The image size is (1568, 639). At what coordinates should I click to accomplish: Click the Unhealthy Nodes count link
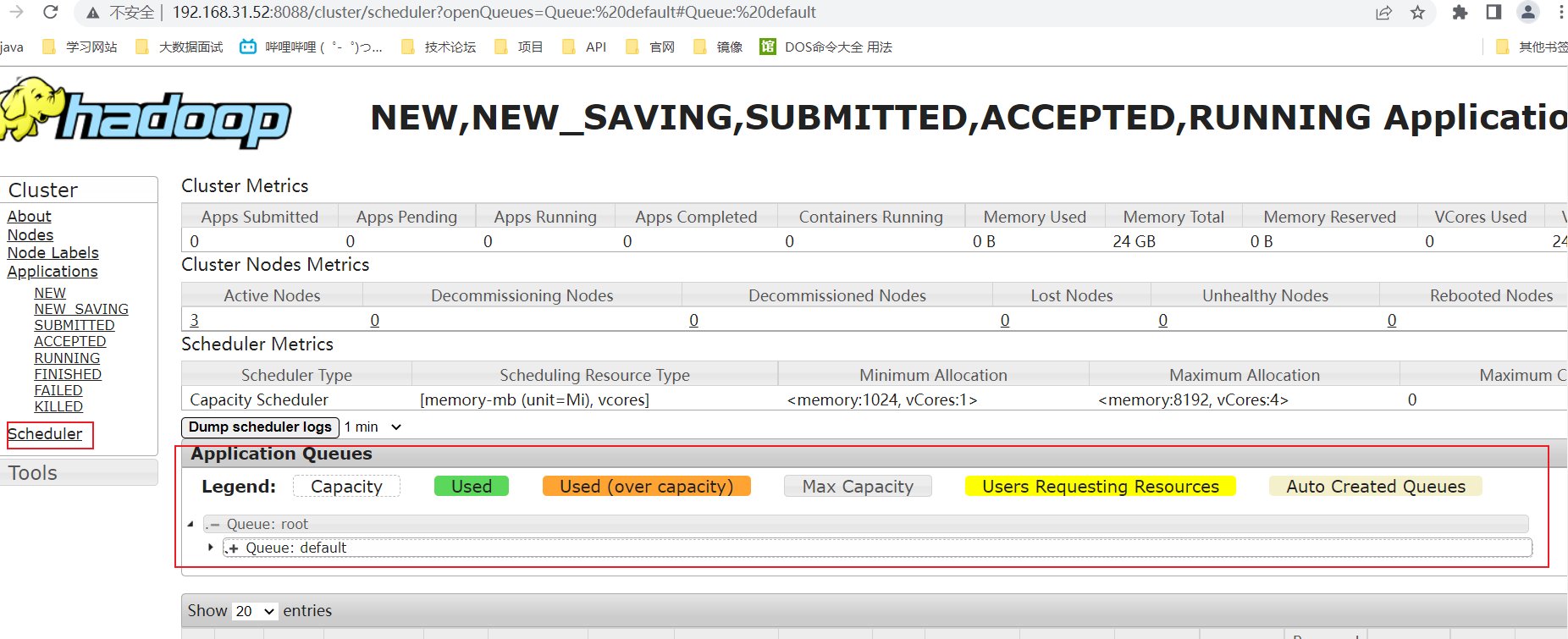tap(1163, 320)
